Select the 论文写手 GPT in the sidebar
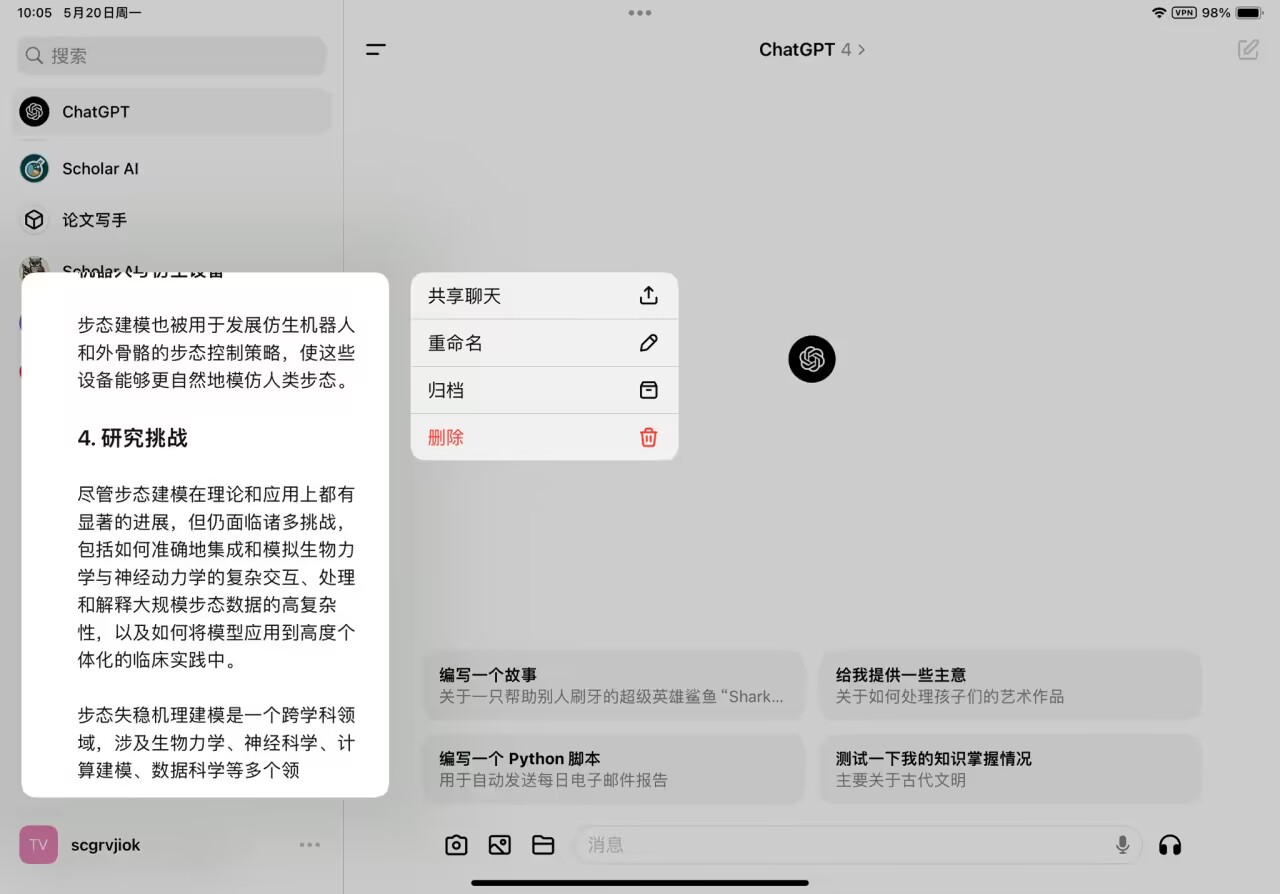This screenshot has width=1280, height=894. click(95, 219)
